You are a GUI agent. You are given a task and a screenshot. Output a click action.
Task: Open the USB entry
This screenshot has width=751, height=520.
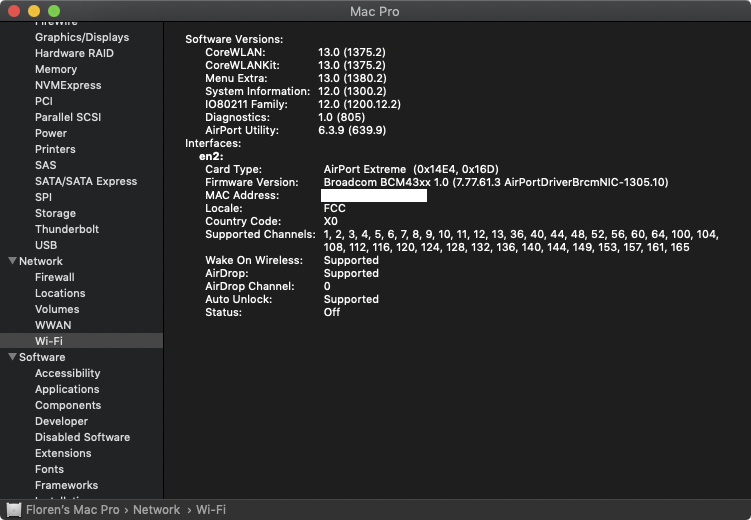[x=46, y=245]
